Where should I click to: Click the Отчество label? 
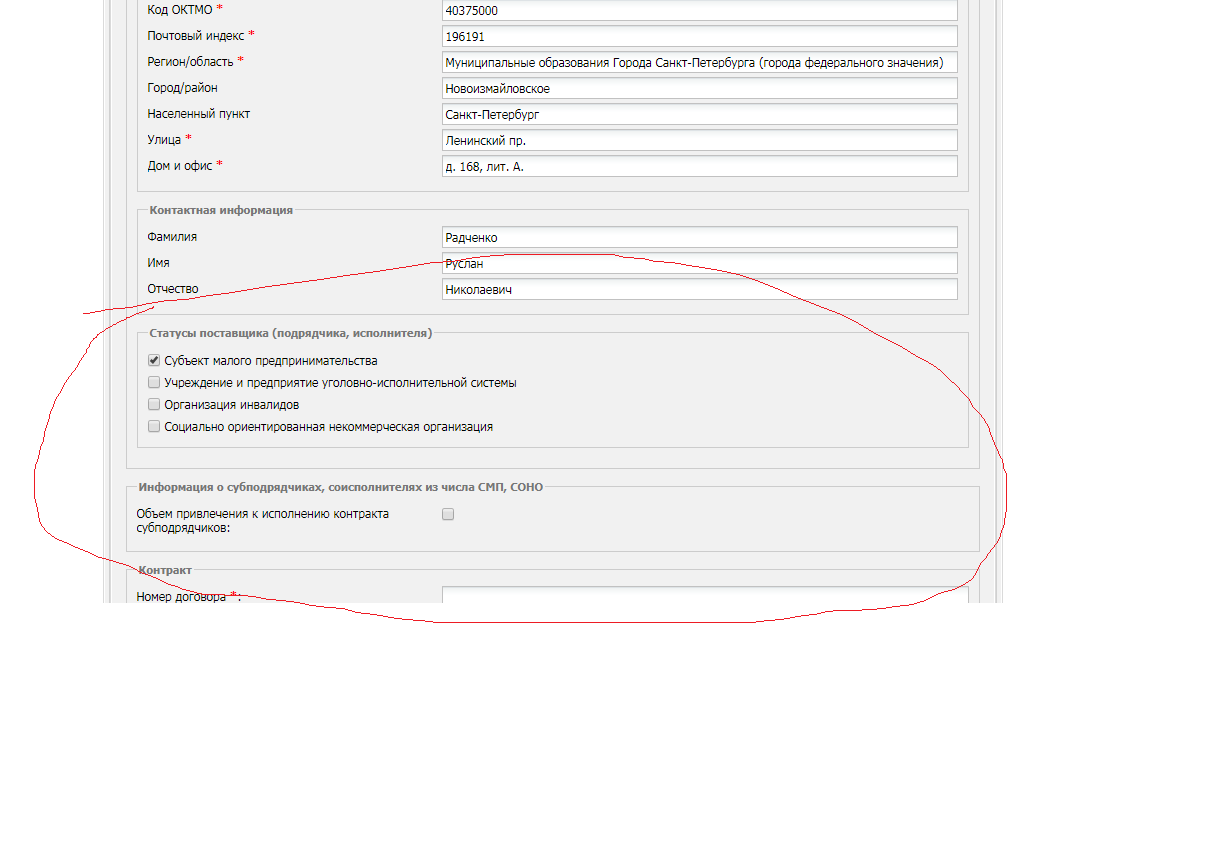pos(173,289)
